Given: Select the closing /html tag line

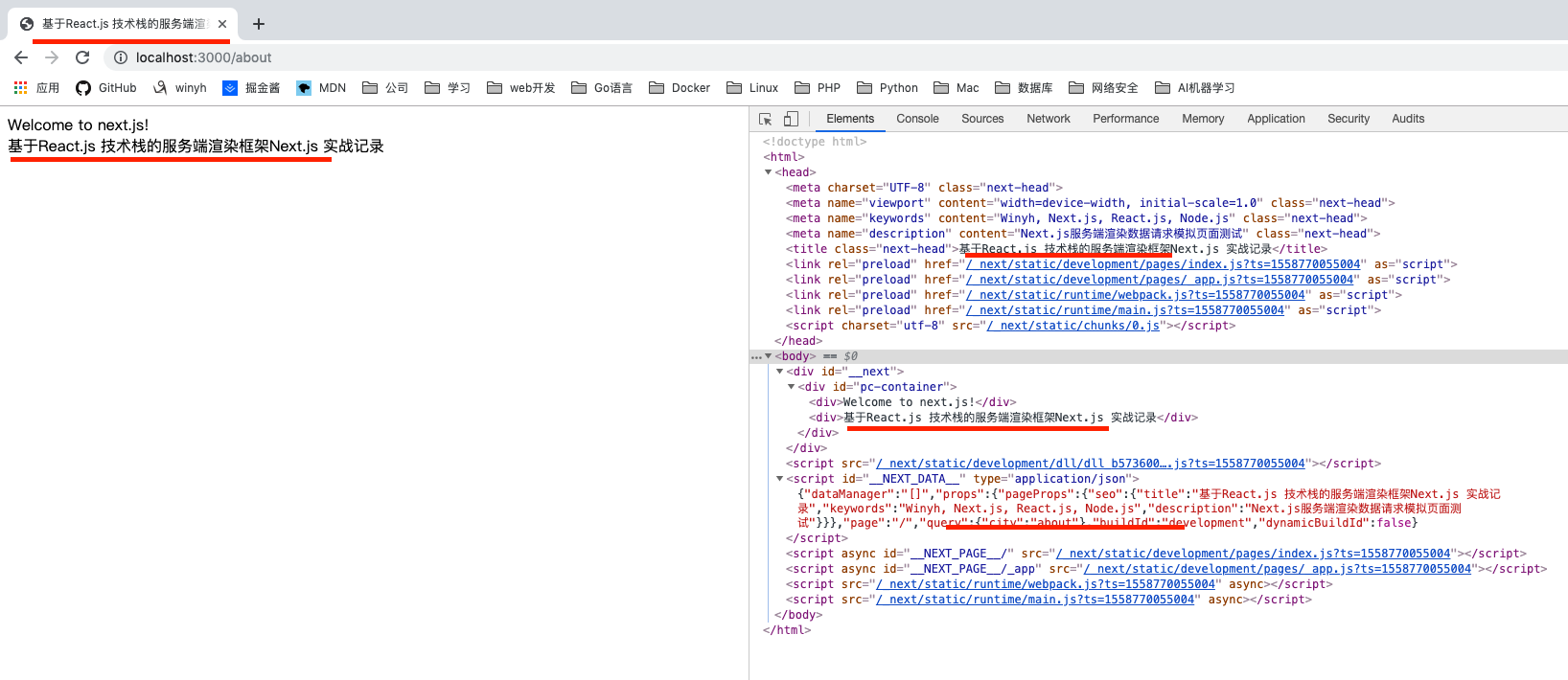Looking at the screenshot, I should point(787,630).
